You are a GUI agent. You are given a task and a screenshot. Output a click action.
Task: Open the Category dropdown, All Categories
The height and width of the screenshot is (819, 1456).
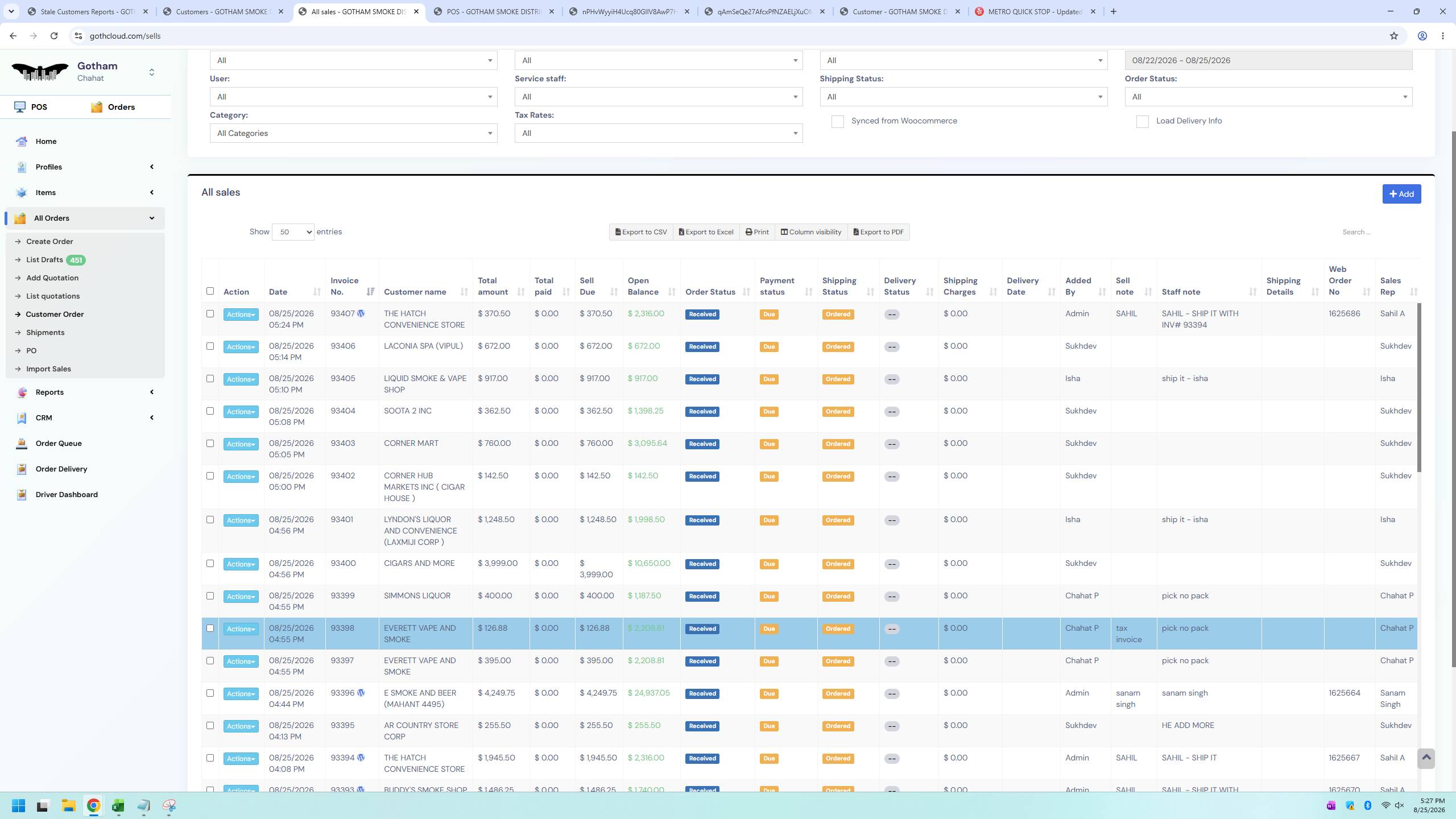coord(353,134)
